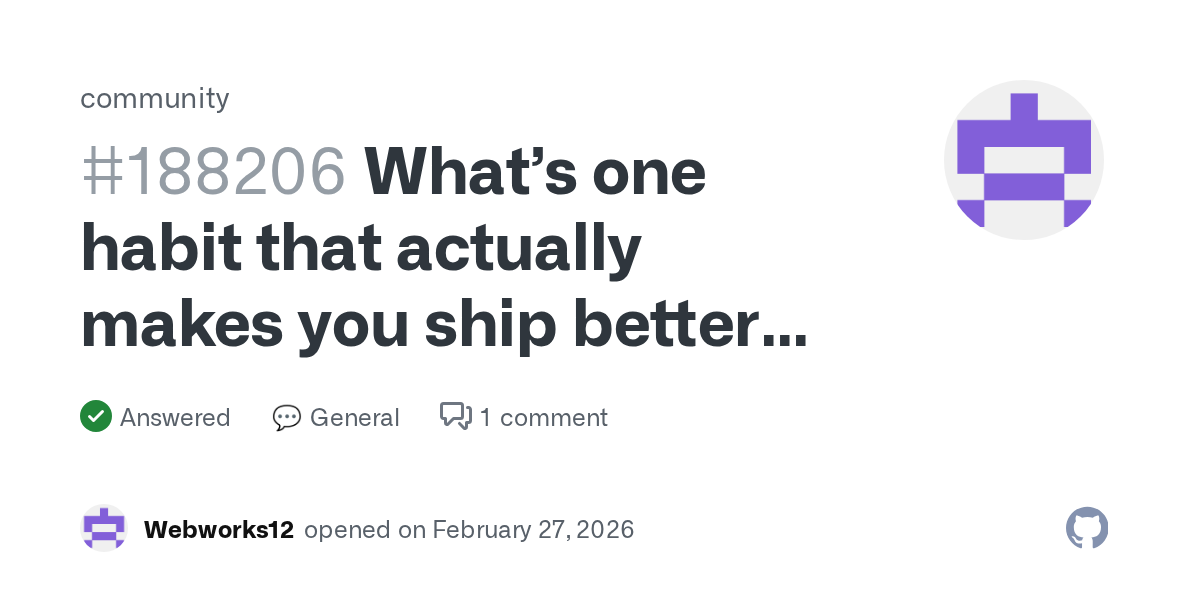This screenshot has width=1200, height=600.
Task: Click the 'habit that actually' title line
Action: (x=360, y=248)
